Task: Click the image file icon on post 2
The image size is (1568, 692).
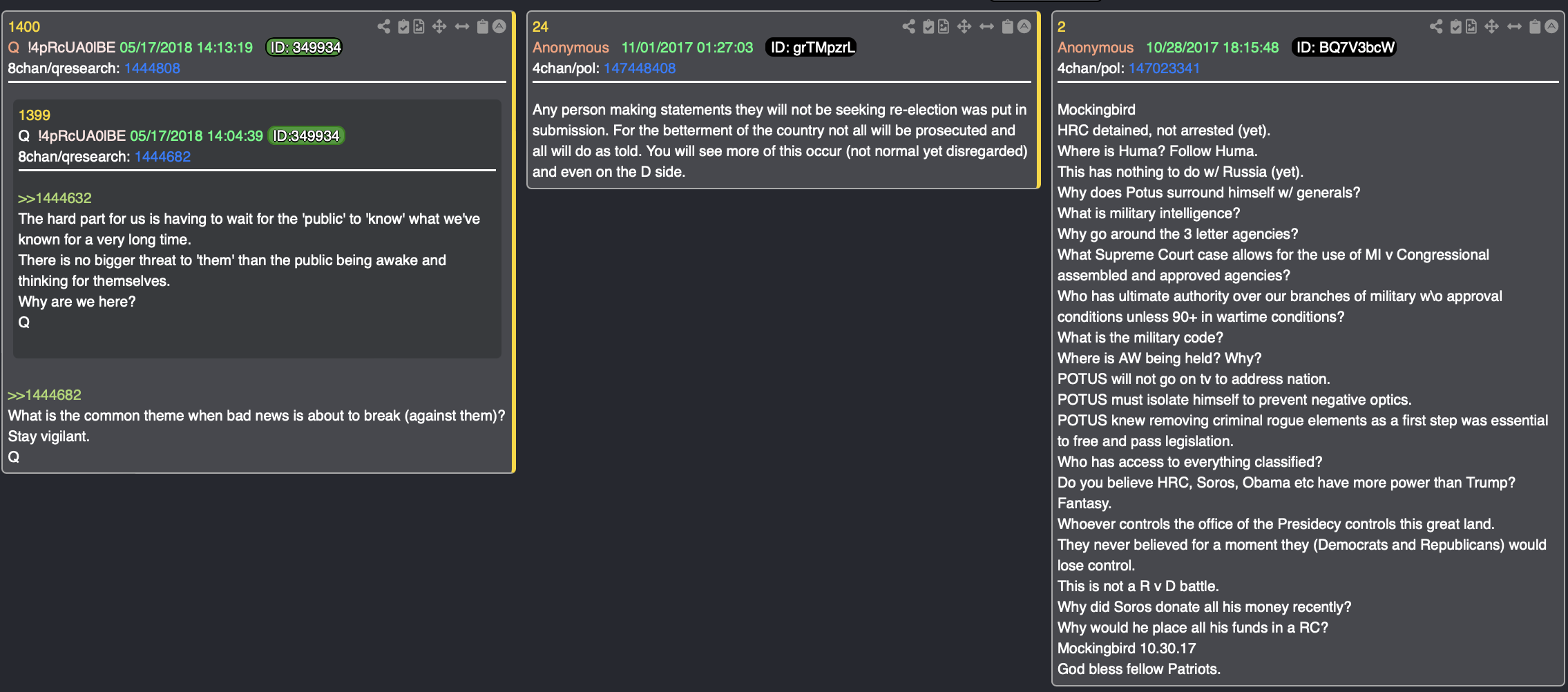Action: click(x=1471, y=26)
